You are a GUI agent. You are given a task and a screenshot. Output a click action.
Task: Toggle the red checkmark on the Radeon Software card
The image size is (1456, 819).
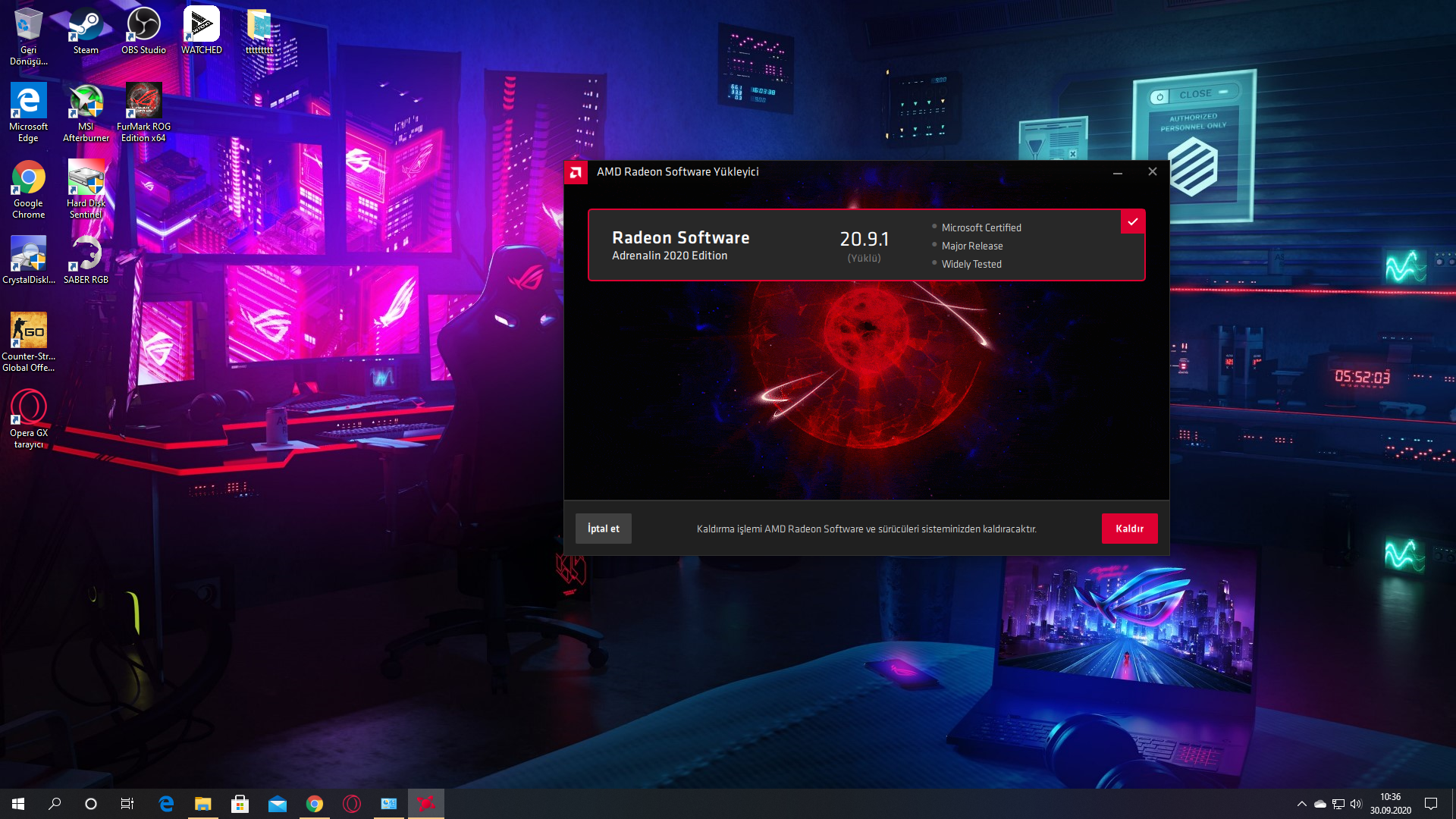click(x=1132, y=222)
